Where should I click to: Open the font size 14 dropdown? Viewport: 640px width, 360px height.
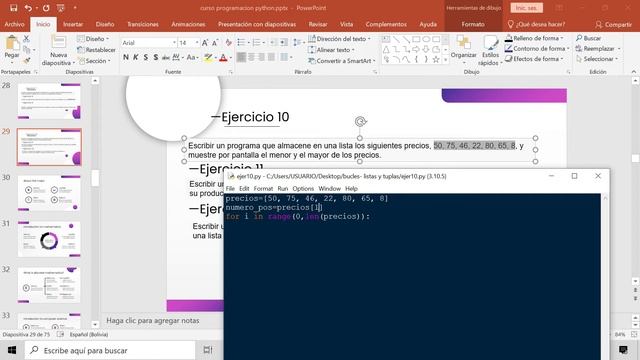point(197,42)
